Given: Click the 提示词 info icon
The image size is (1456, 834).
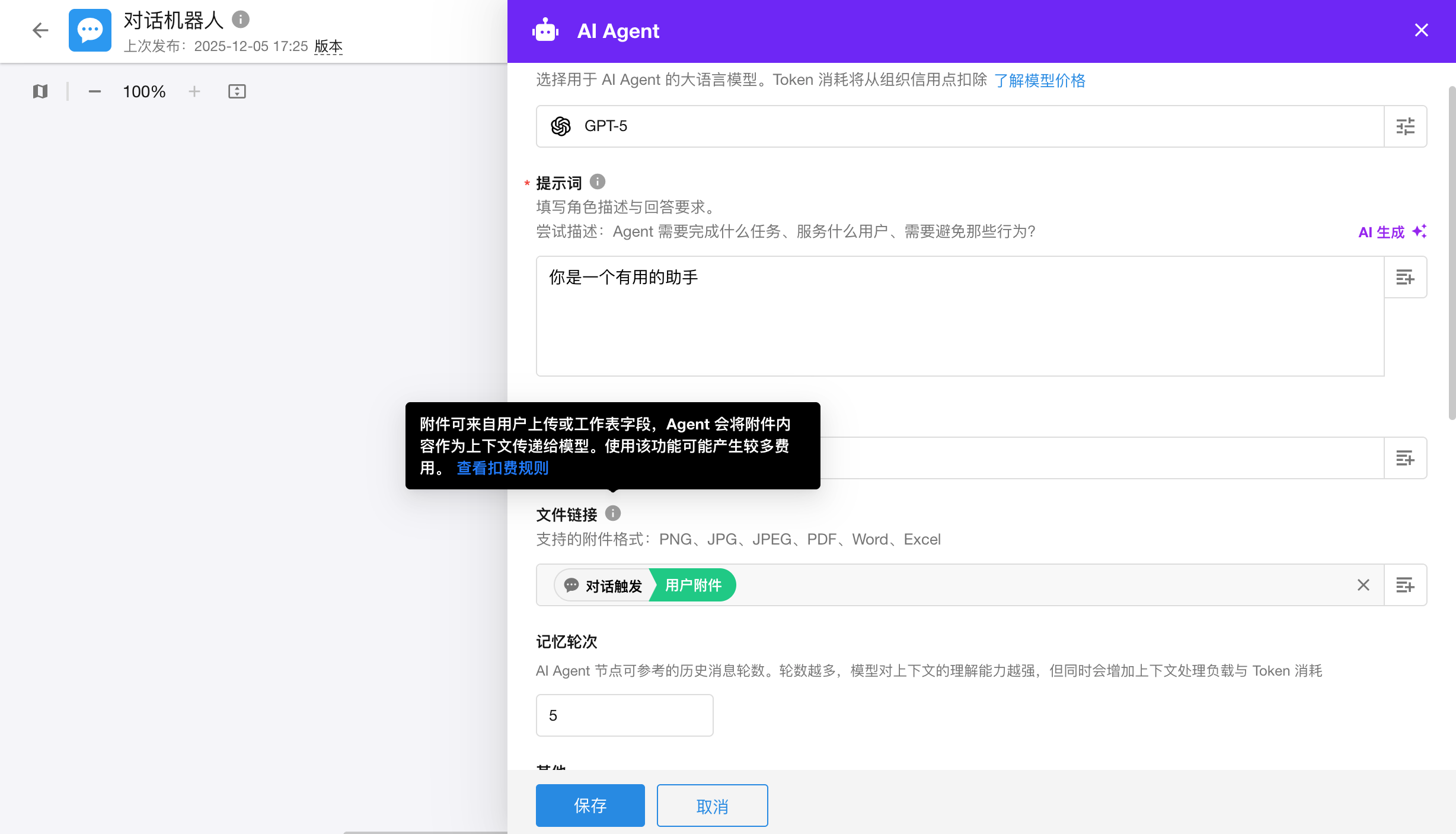Looking at the screenshot, I should pyautogui.click(x=598, y=182).
